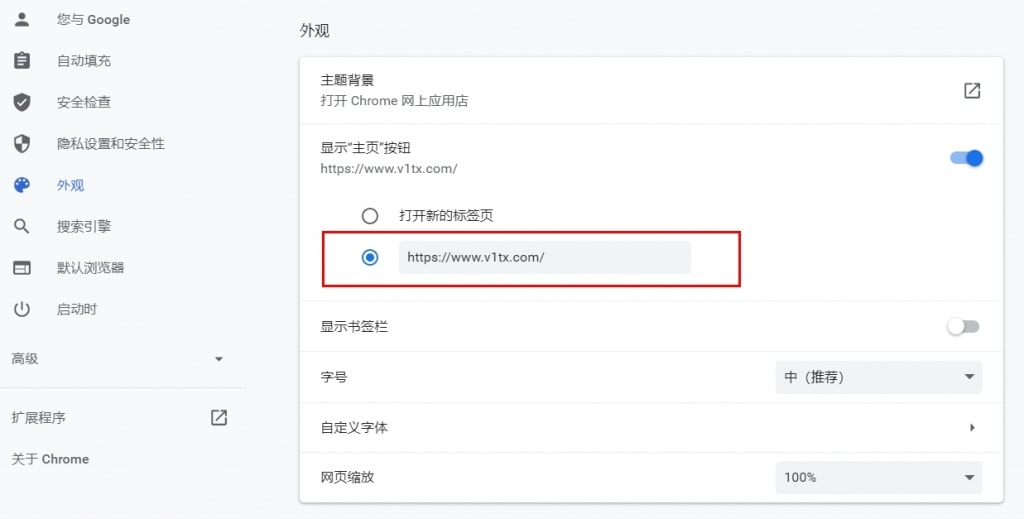
Task: Click the clipboard icon for 自动填充
Action: (x=22, y=61)
